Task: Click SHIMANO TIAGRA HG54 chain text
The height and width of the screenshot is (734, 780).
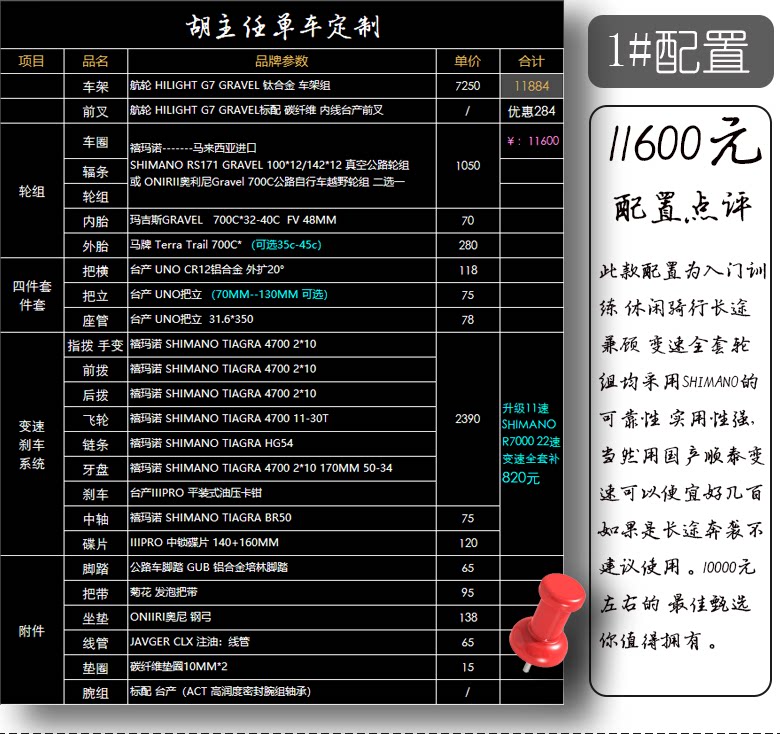Action: click(229, 443)
